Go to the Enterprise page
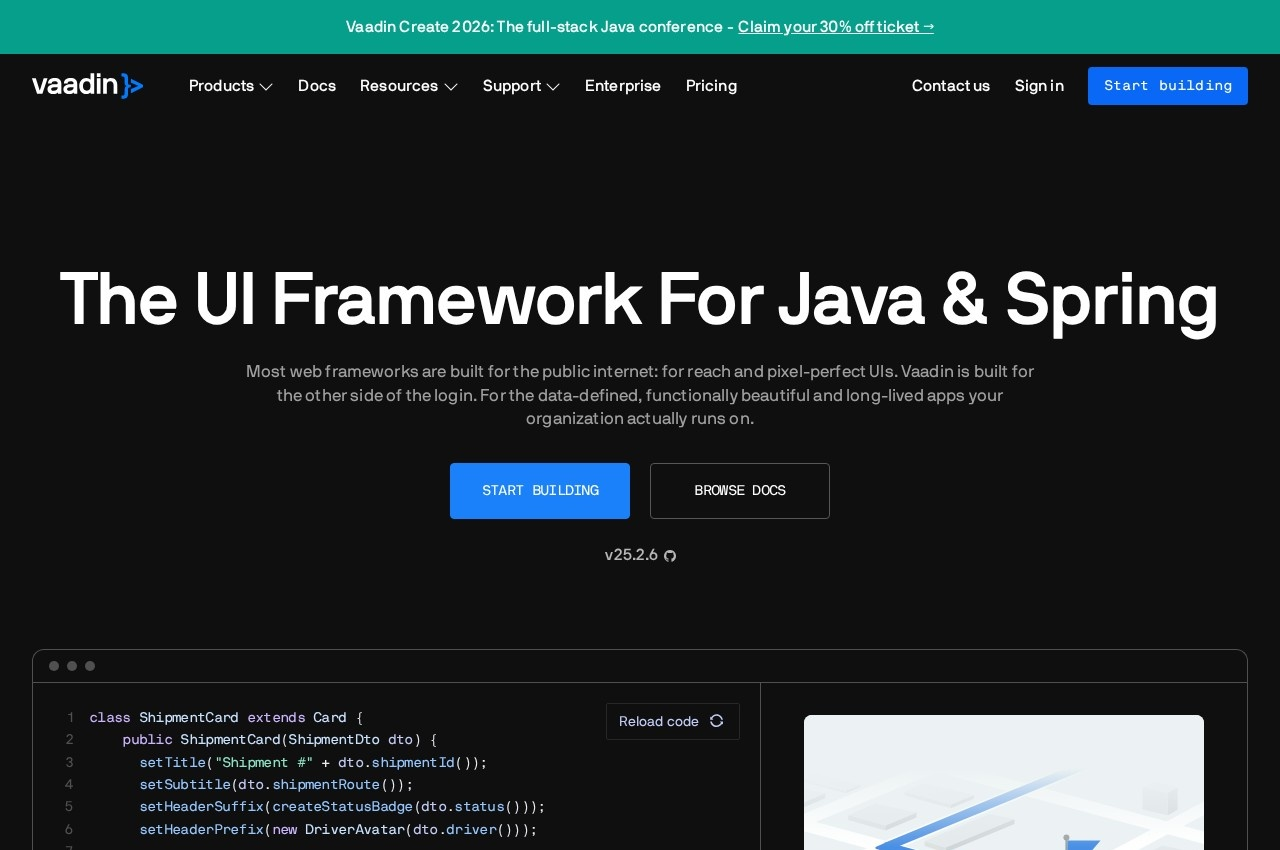The width and height of the screenshot is (1280, 850). pyautogui.click(x=623, y=86)
